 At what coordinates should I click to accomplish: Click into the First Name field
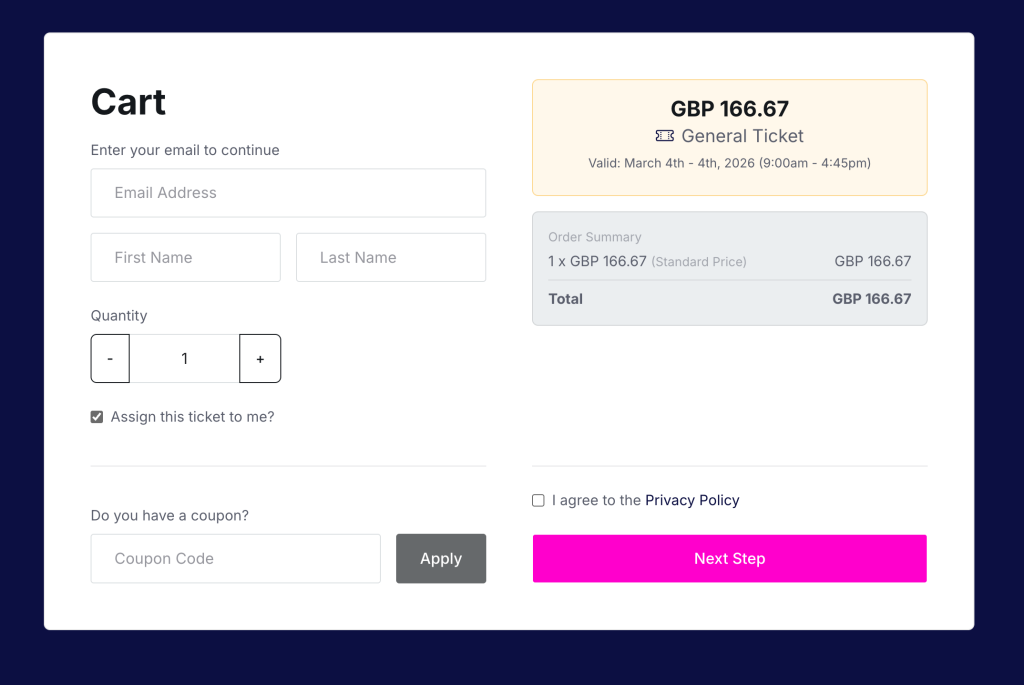click(x=185, y=258)
